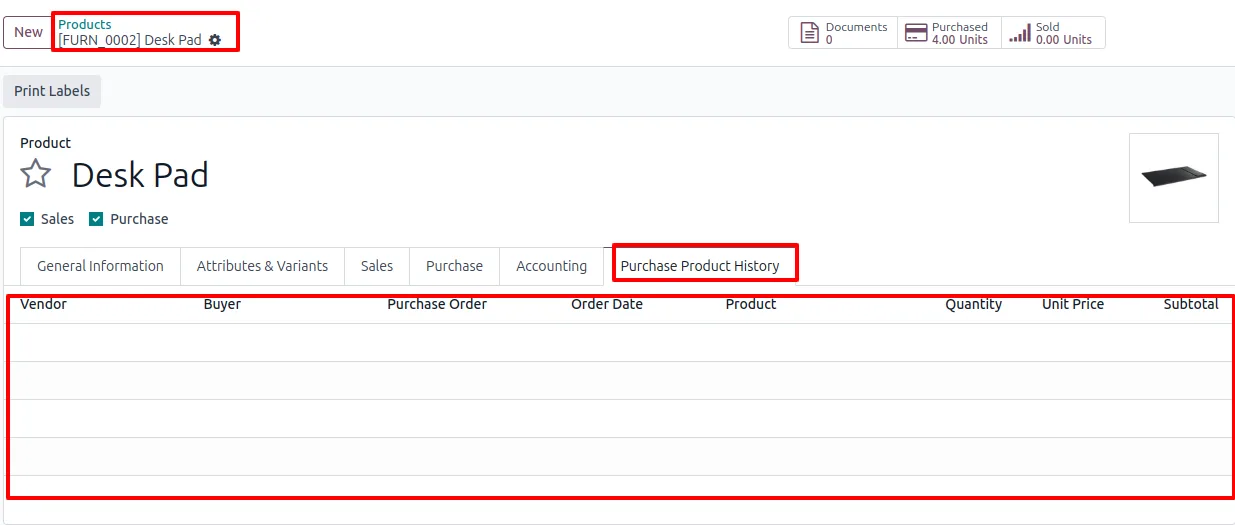Click the Desk Pad product image thumbnail
The height and width of the screenshot is (525, 1235).
click(1174, 178)
